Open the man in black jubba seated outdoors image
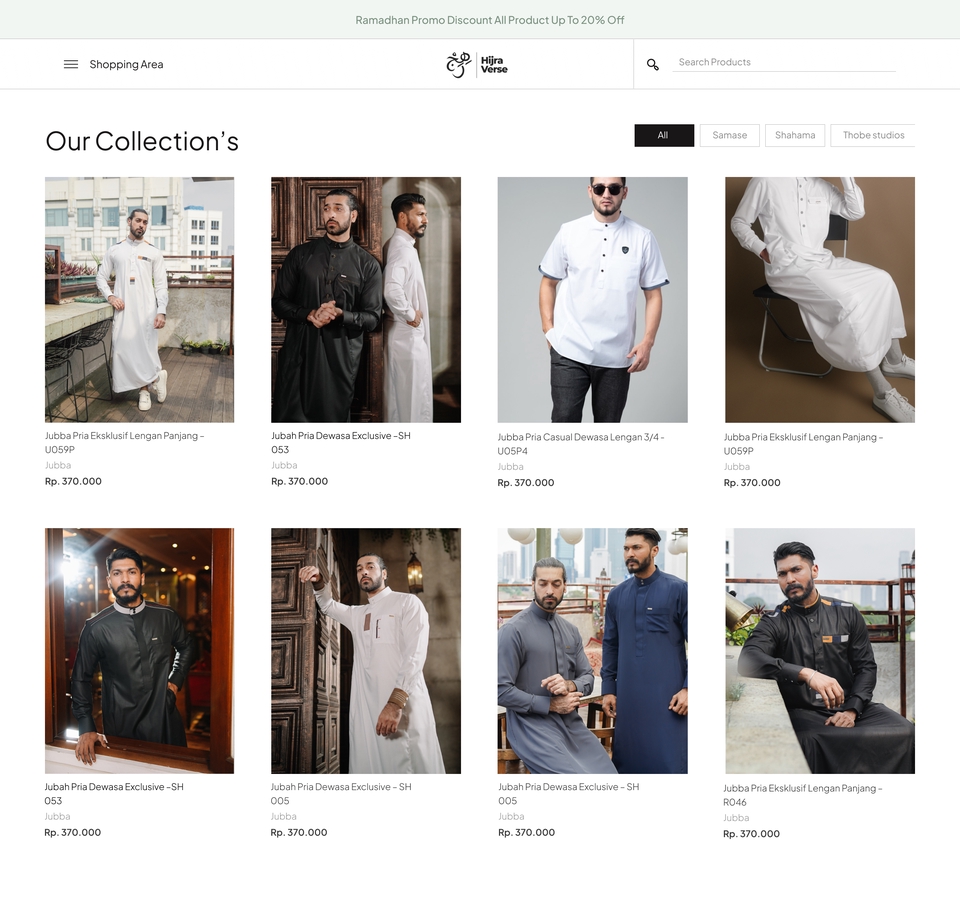 coord(819,650)
